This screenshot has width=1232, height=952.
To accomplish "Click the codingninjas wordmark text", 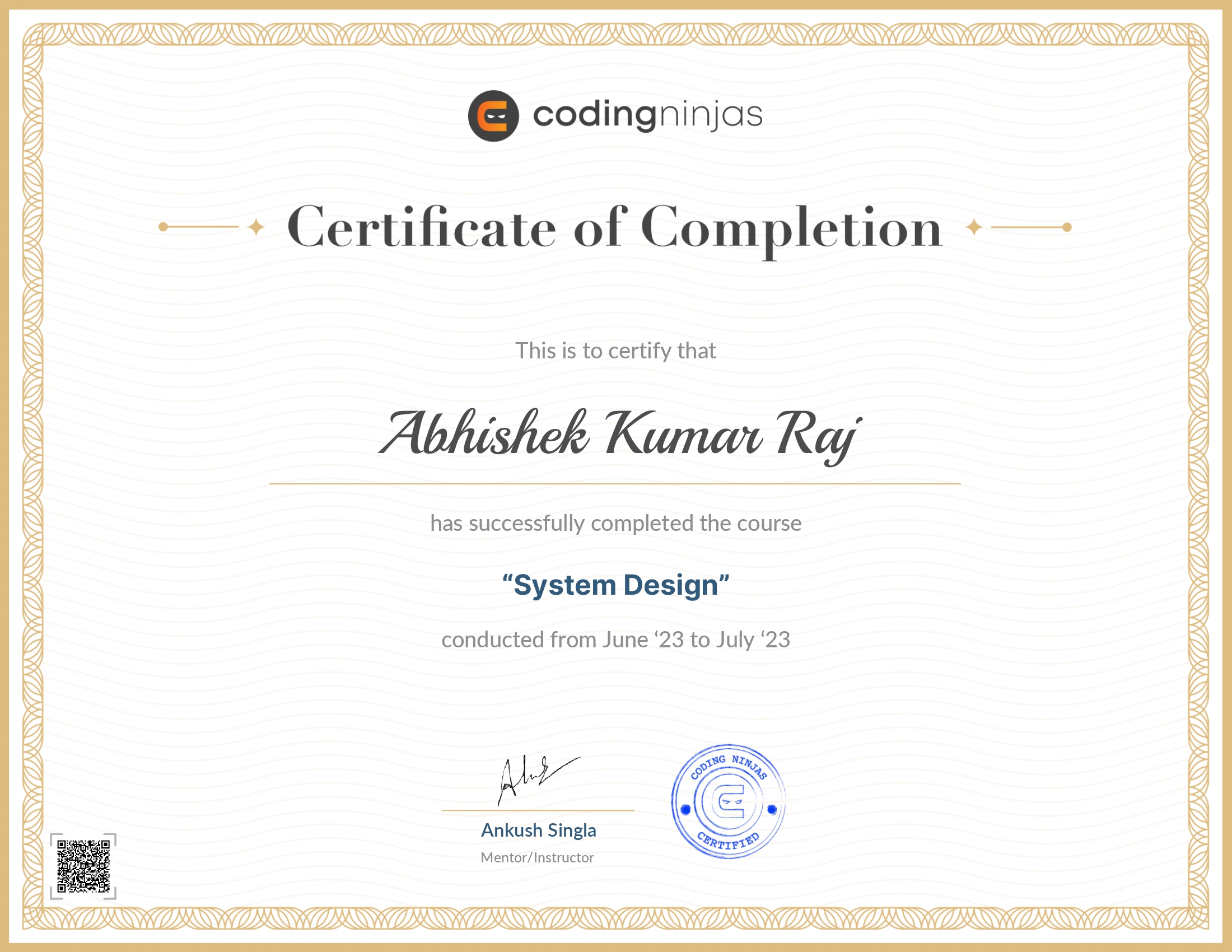I will pos(647,115).
